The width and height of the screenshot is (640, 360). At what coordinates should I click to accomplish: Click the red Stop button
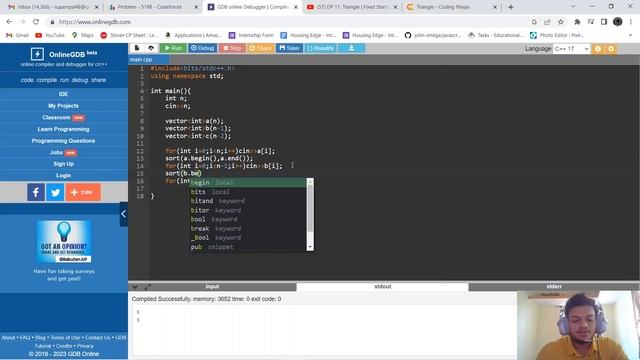click(232, 48)
